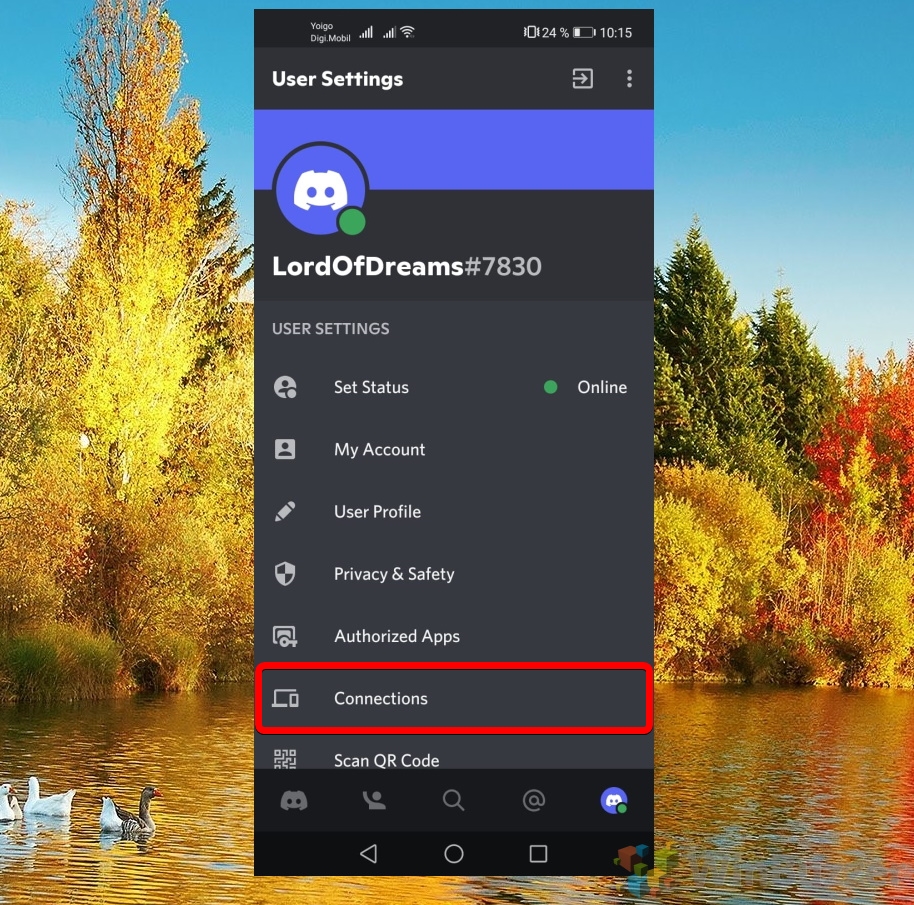914x905 pixels.
Task: Open the Mentions tab
Action: click(x=533, y=801)
